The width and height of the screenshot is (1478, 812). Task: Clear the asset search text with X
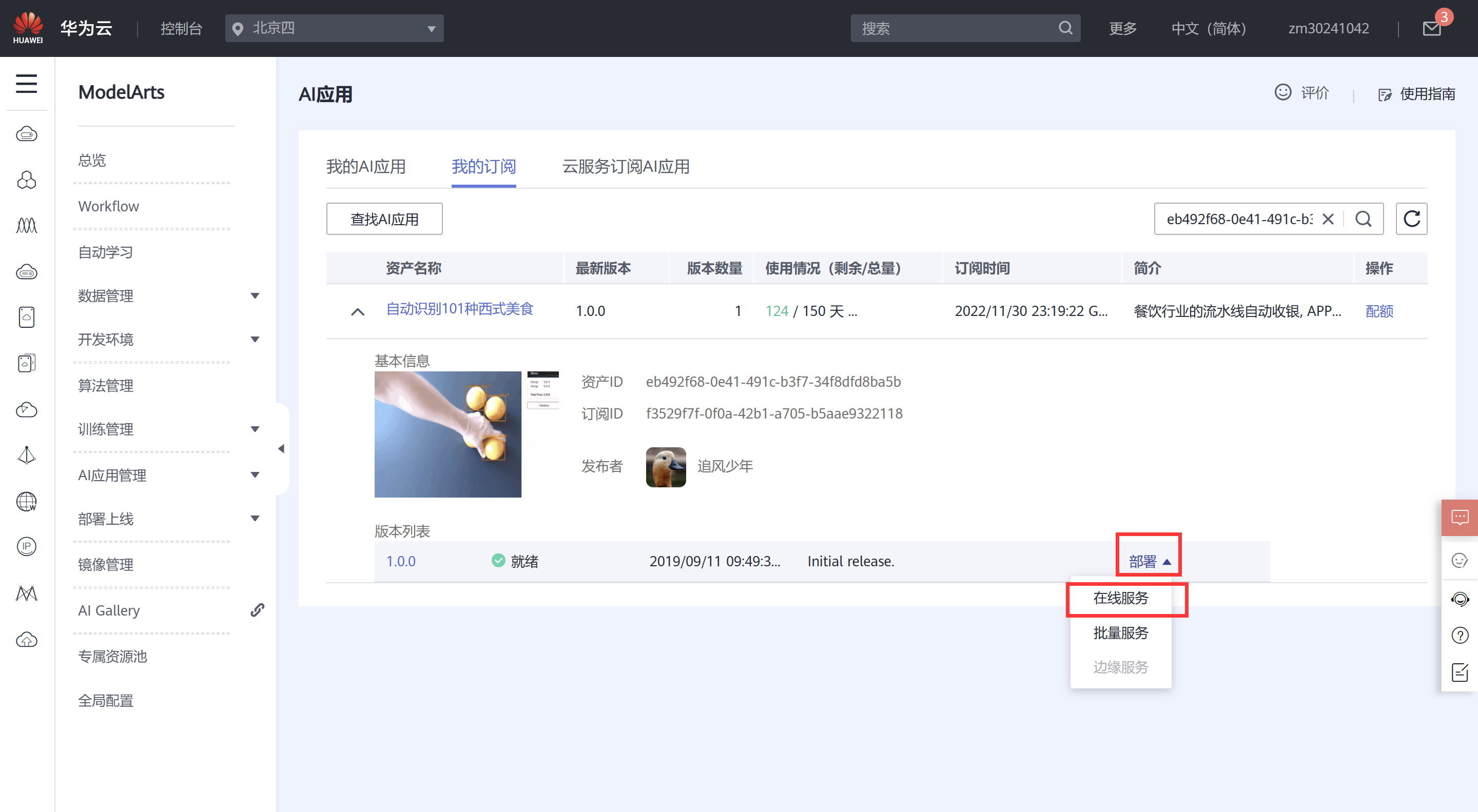1328,219
